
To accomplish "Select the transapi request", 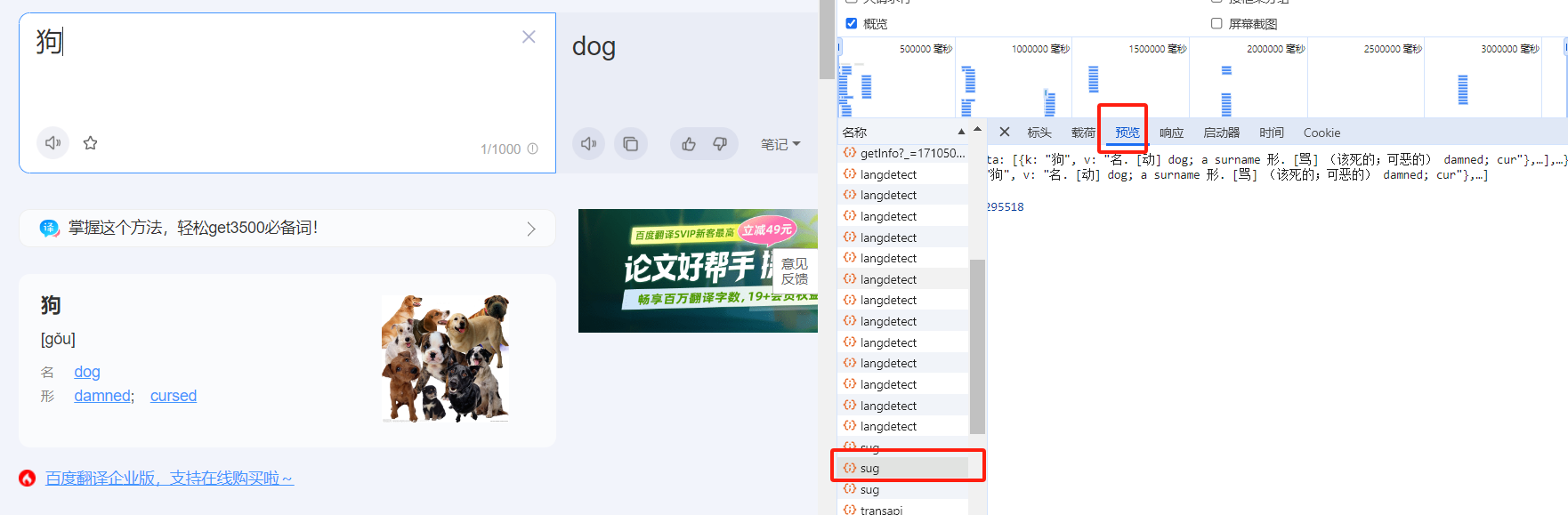I will point(903,510).
